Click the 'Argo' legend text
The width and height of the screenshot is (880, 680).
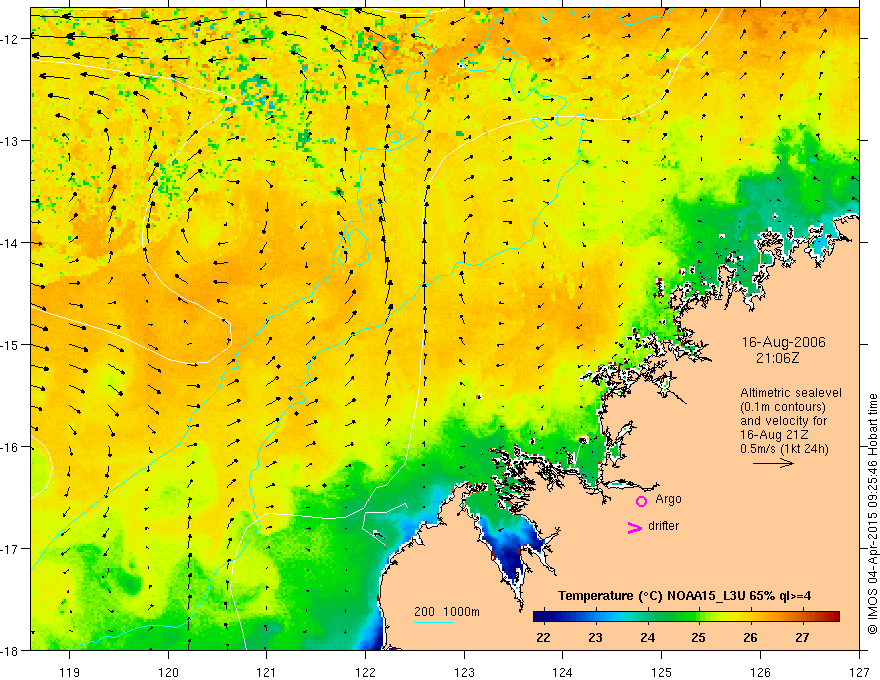(x=668, y=499)
